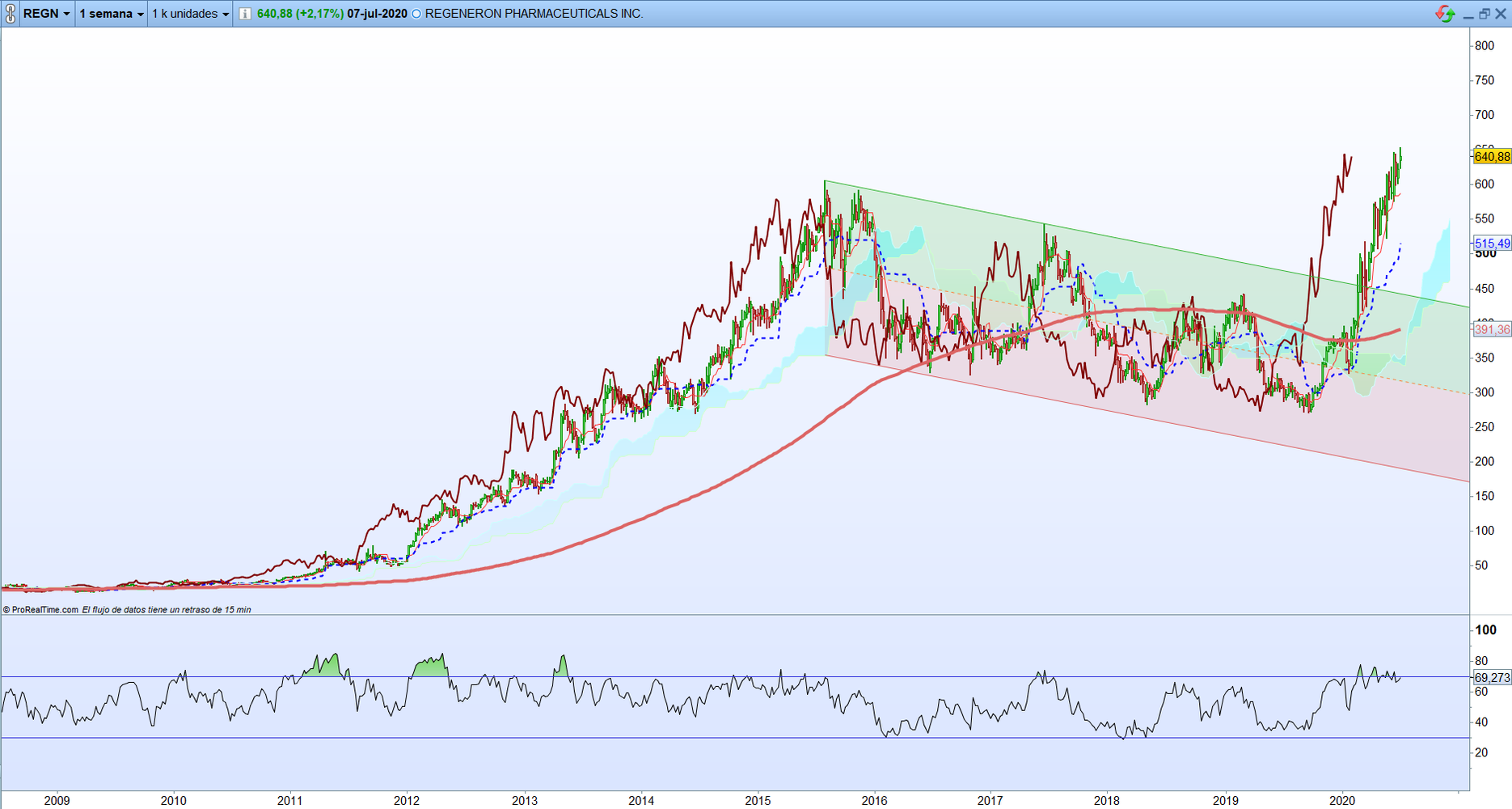
Task: Click the 700 level on the price axis
Action: (1485, 115)
